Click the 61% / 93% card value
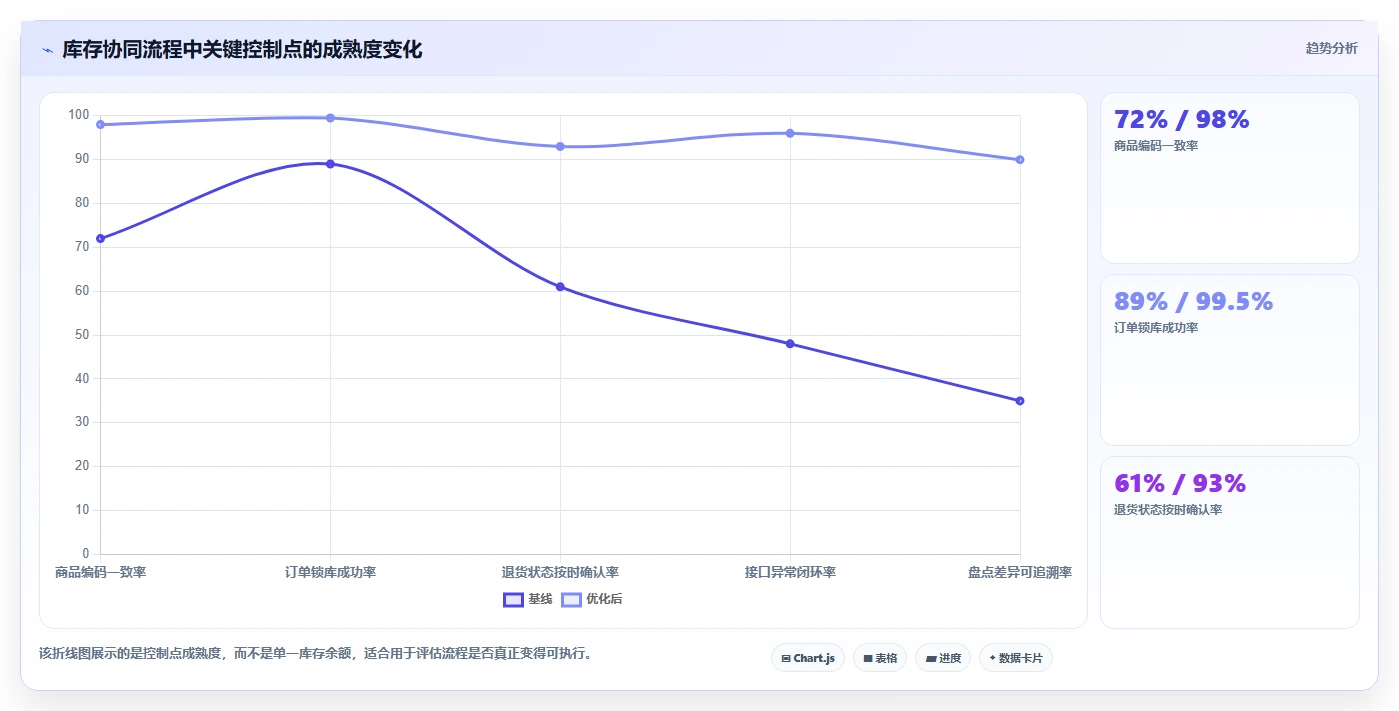 pos(1180,484)
